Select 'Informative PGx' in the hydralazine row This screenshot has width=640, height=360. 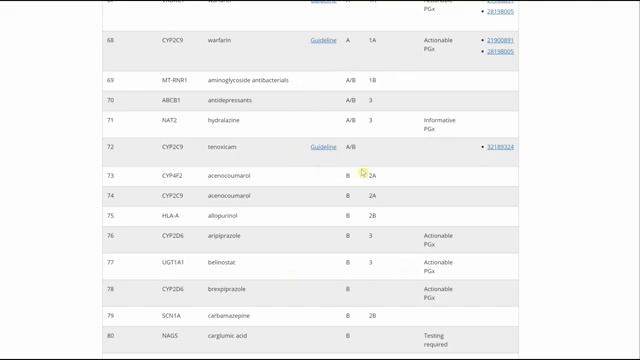click(x=439, y=124)
